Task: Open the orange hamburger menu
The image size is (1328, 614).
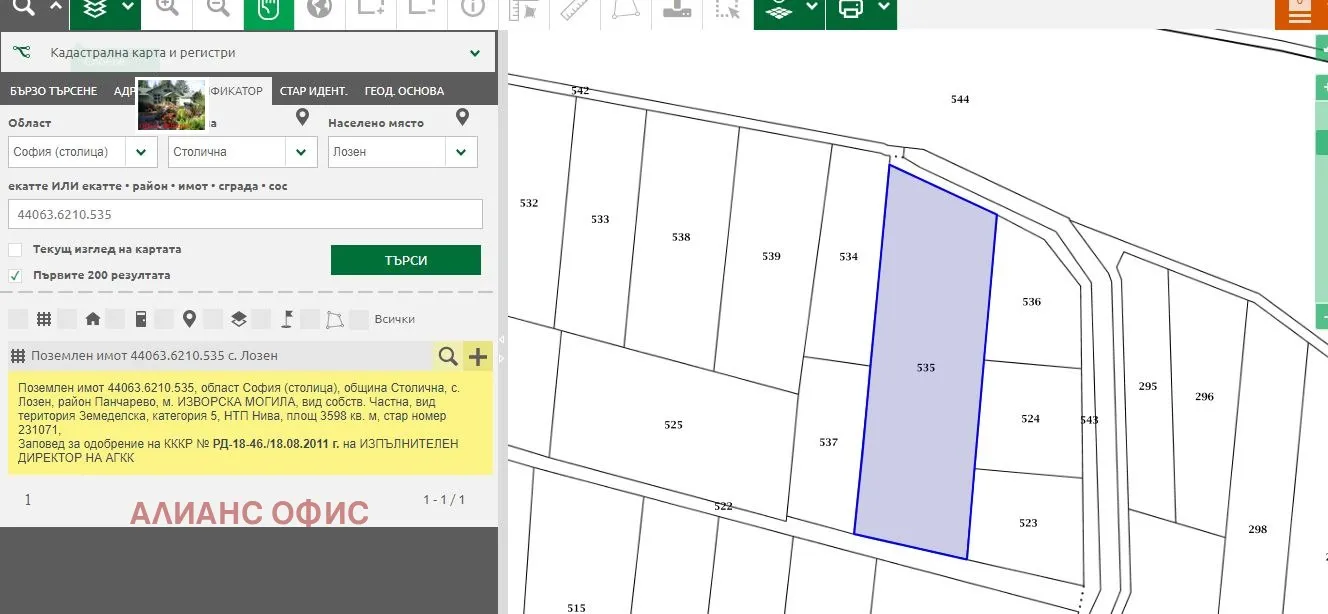Action: click(1300, 15)
